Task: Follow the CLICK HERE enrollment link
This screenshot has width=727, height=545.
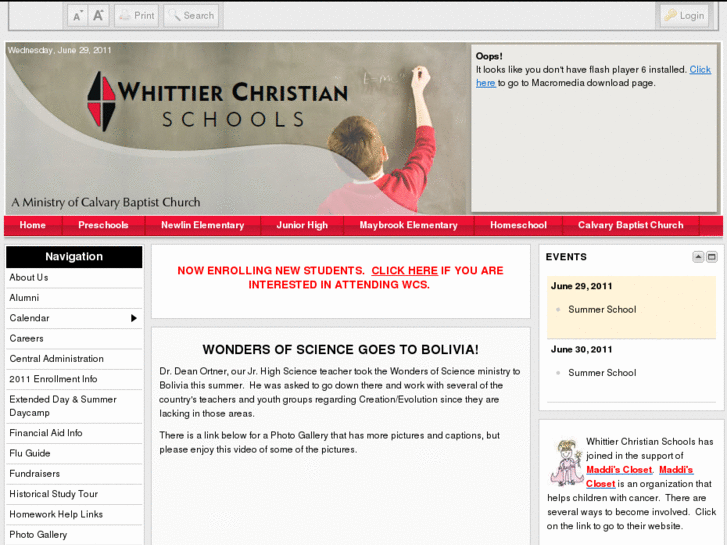Action: coord(404,271)
